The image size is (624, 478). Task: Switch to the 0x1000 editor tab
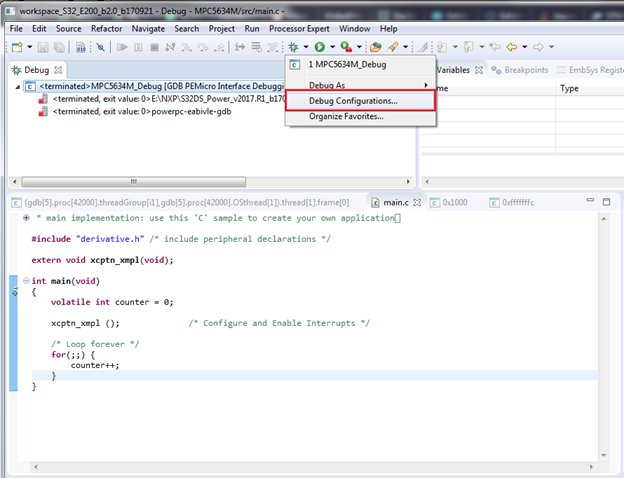450,203
